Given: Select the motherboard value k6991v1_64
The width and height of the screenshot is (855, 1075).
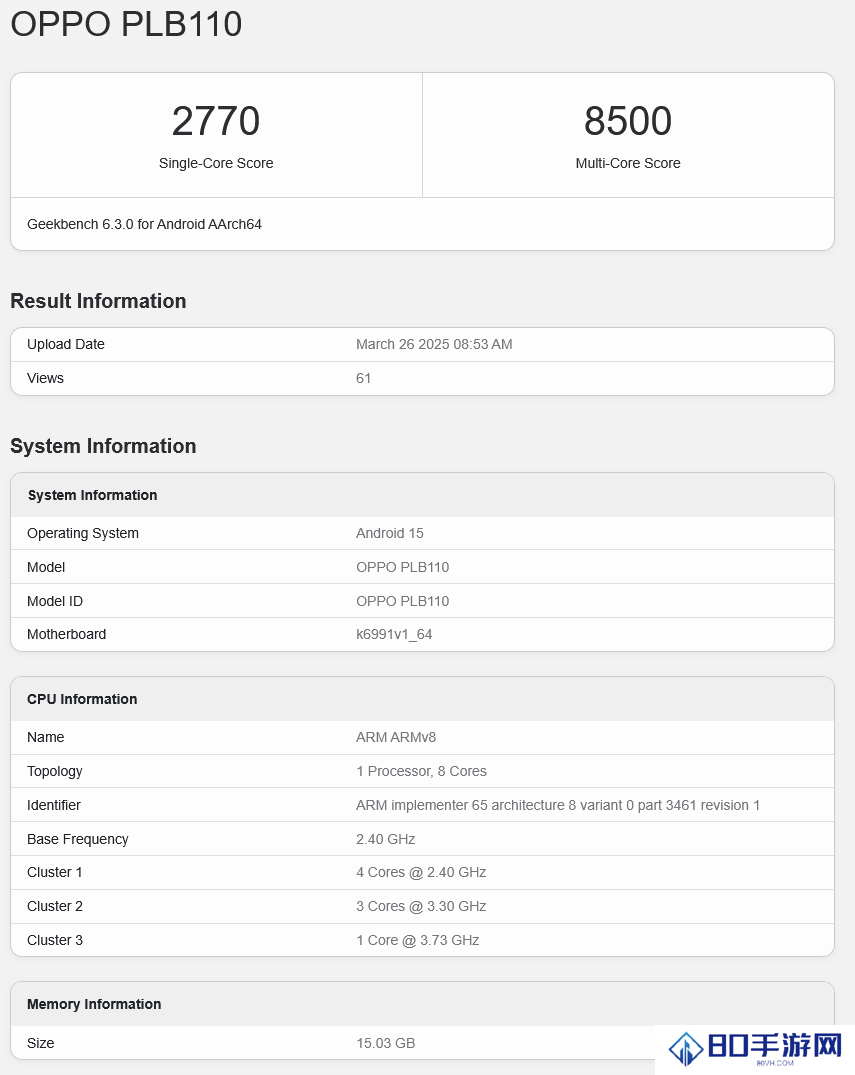Looking at the screenshot, I should pyautogui.click(x=394, y=634).
